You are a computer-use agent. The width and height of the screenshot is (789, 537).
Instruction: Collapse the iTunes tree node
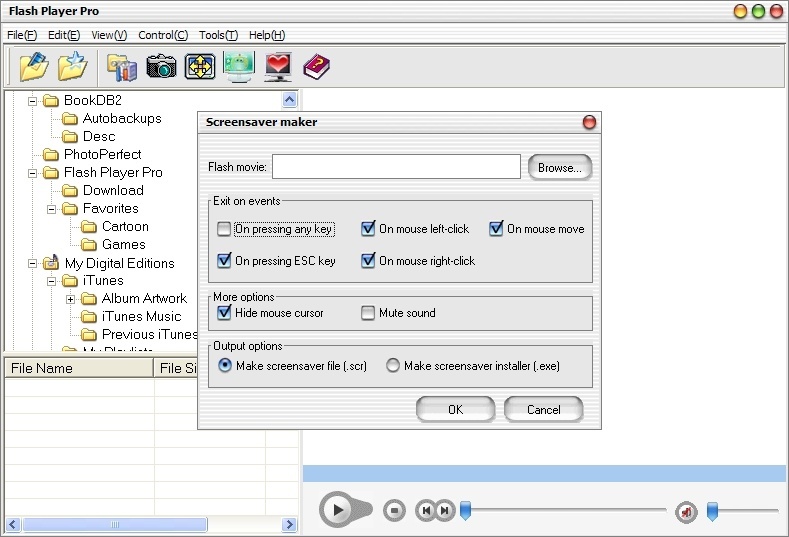pos(51,281)
